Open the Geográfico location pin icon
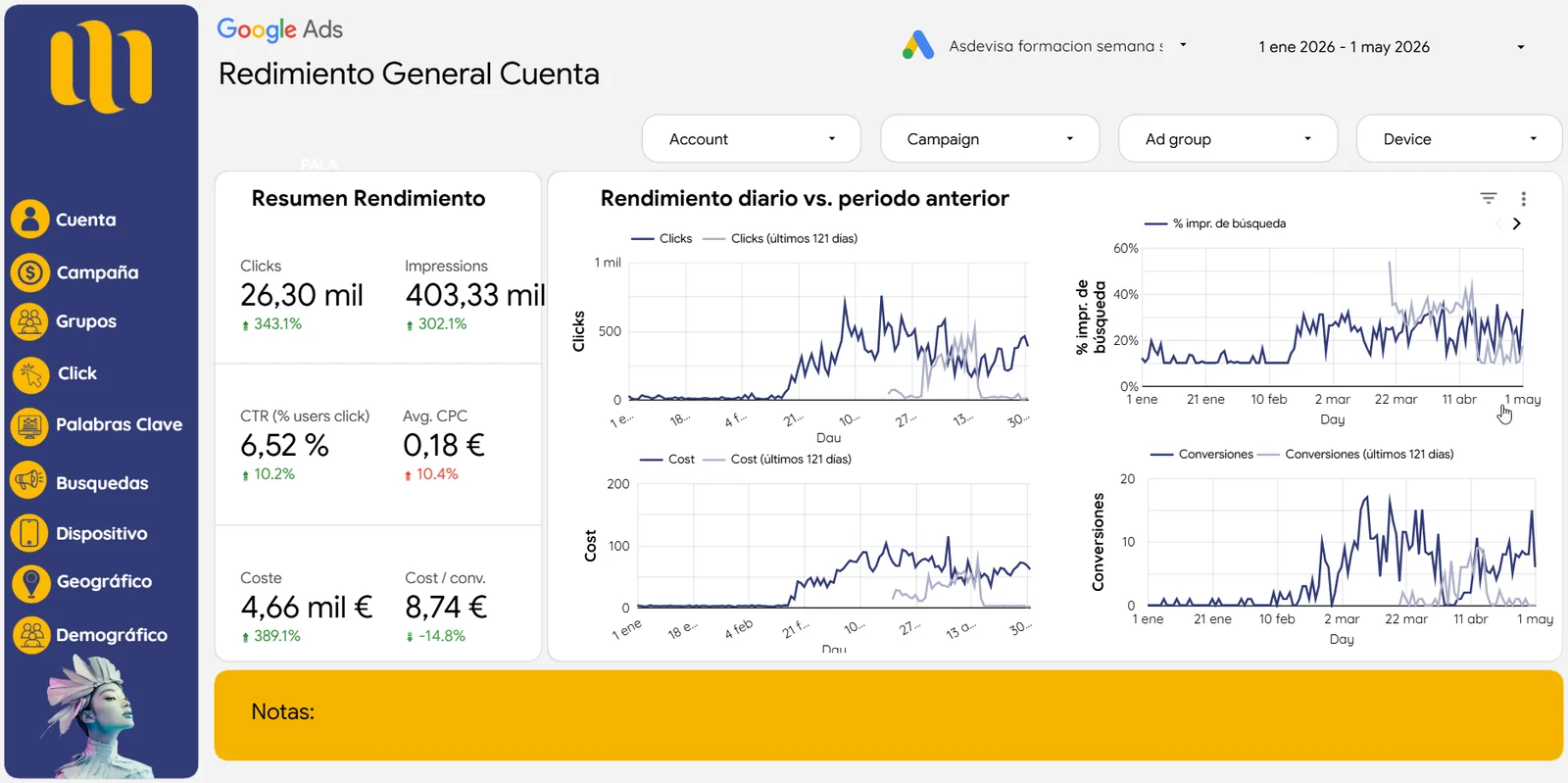The image size is (1568, 783). tap(30, 583)
